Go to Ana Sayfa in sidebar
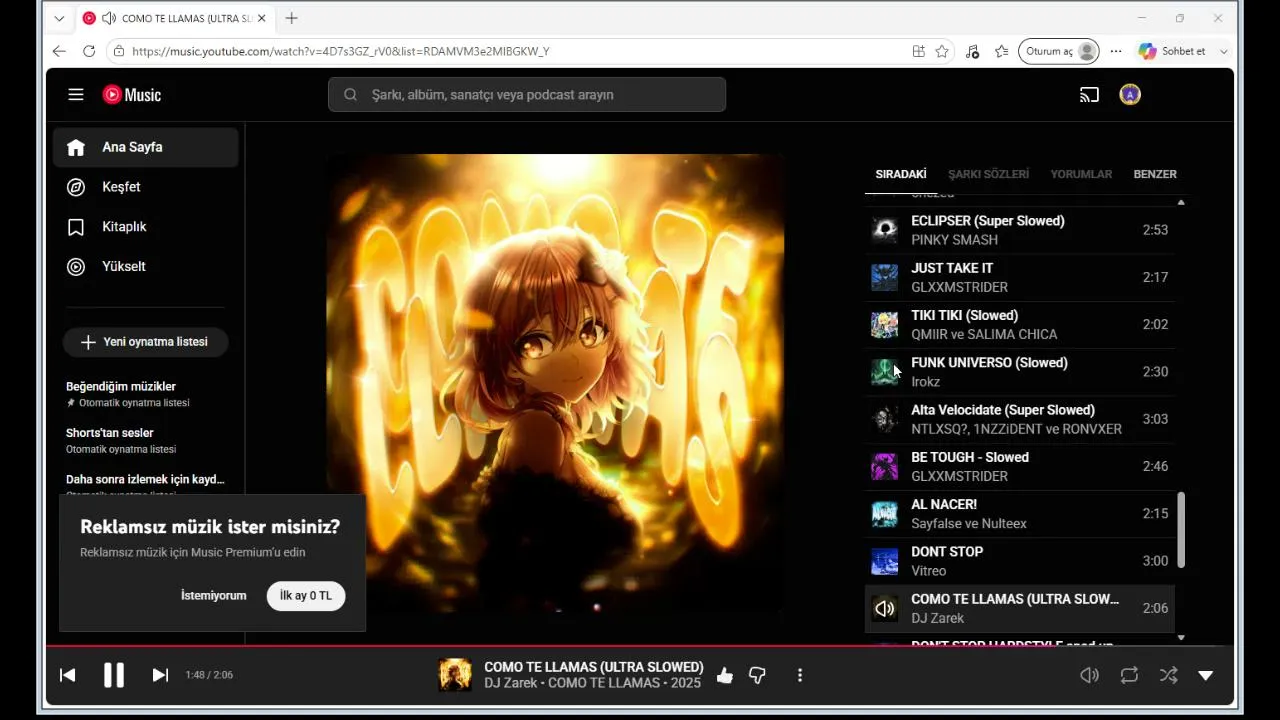Viewport: 1280px width, 720px height. [146, 147]
